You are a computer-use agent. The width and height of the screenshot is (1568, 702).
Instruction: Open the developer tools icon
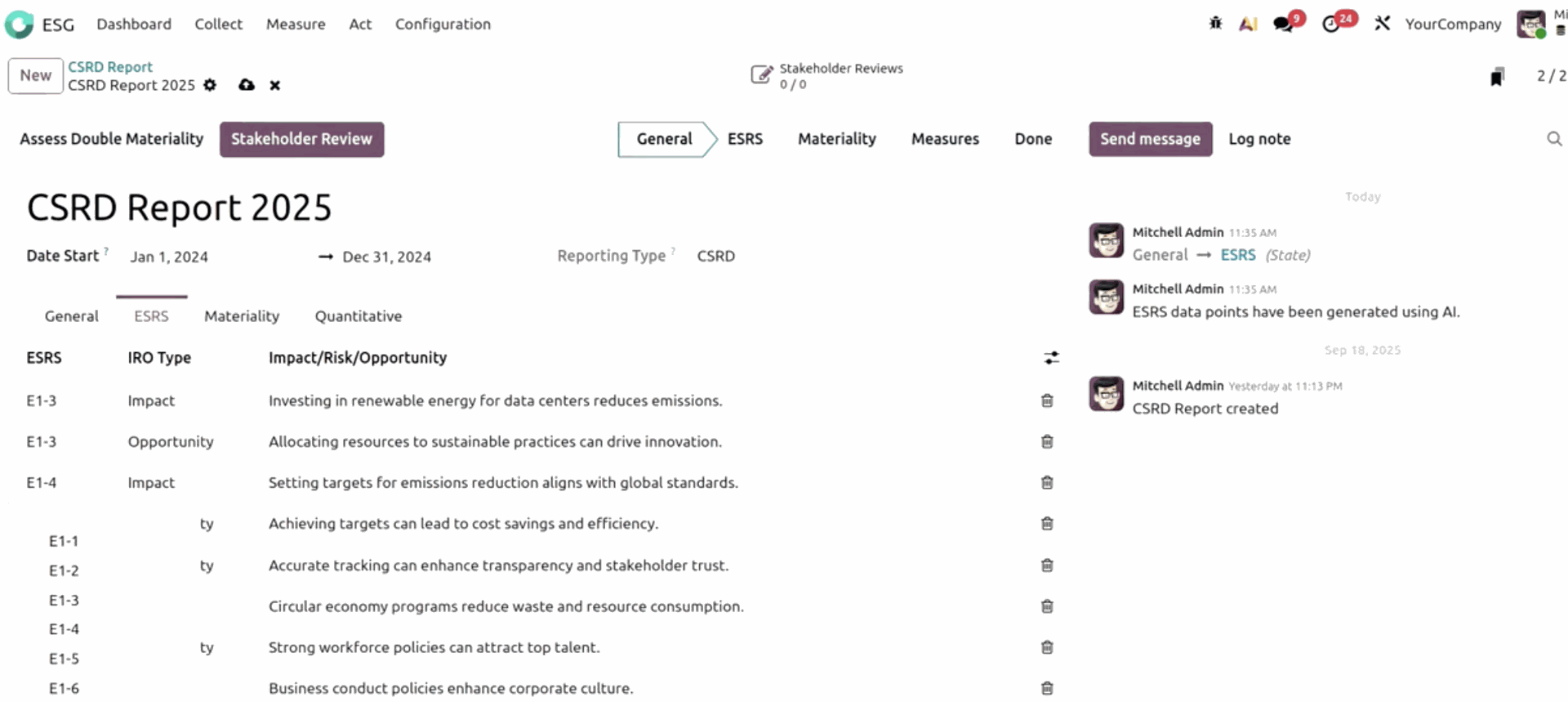pyautogui.click(x=1382, y=24)
